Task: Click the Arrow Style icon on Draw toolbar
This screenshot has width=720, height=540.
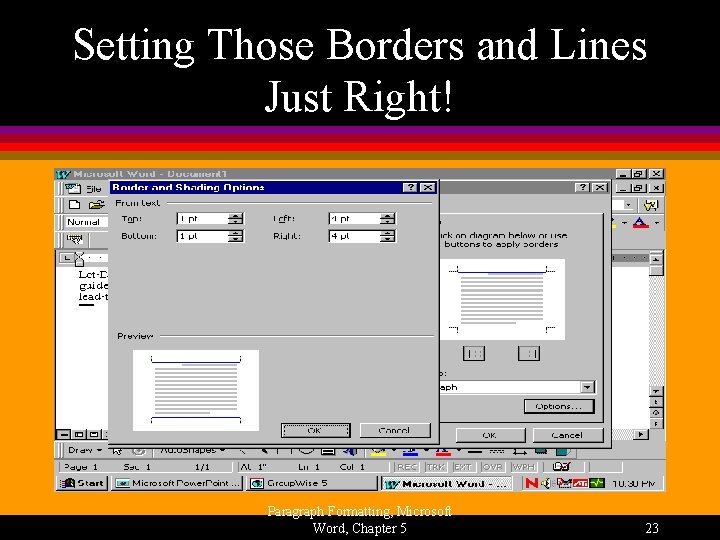Action: [520, 452]
